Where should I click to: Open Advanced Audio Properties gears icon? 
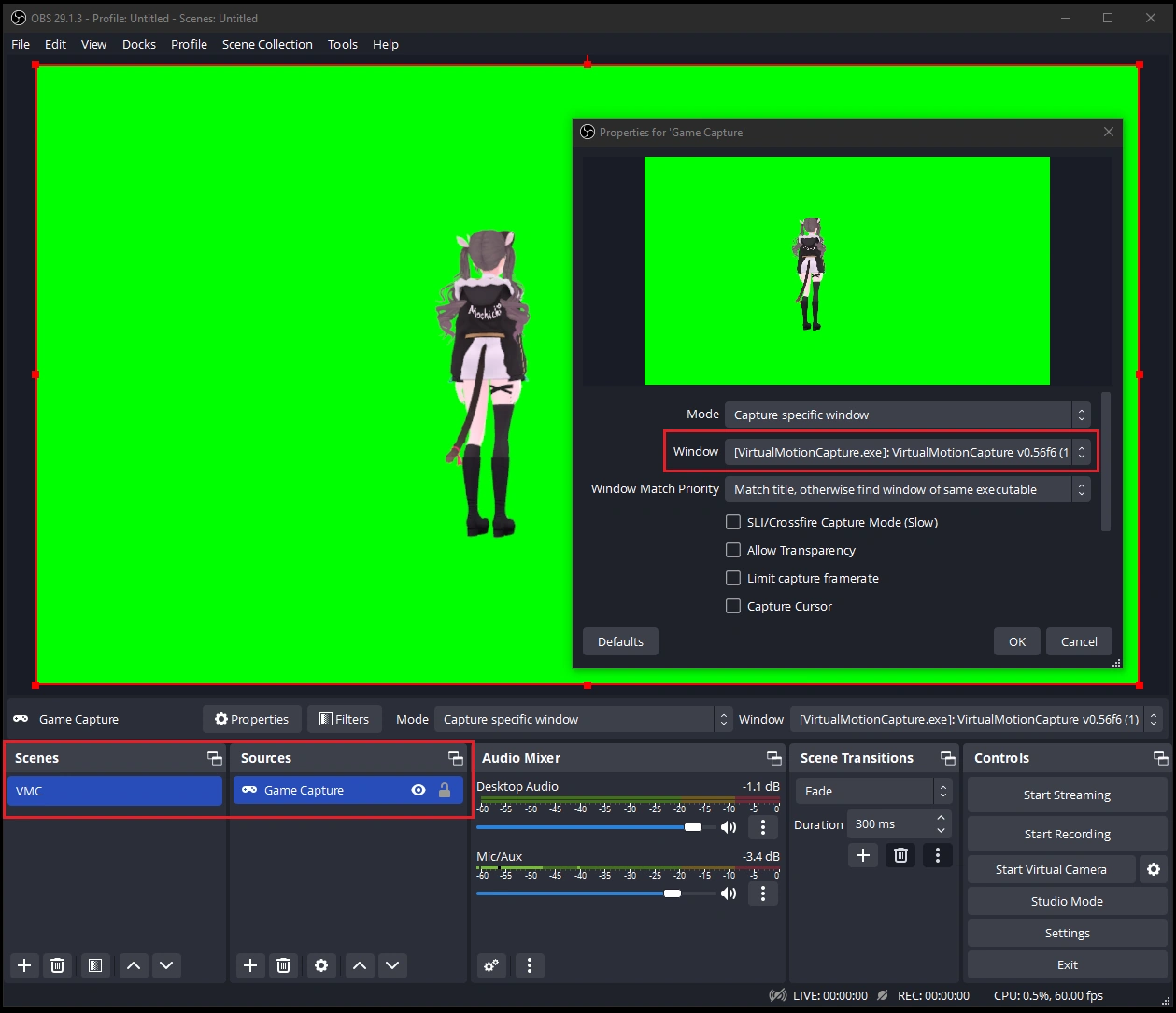pos(492,965)
